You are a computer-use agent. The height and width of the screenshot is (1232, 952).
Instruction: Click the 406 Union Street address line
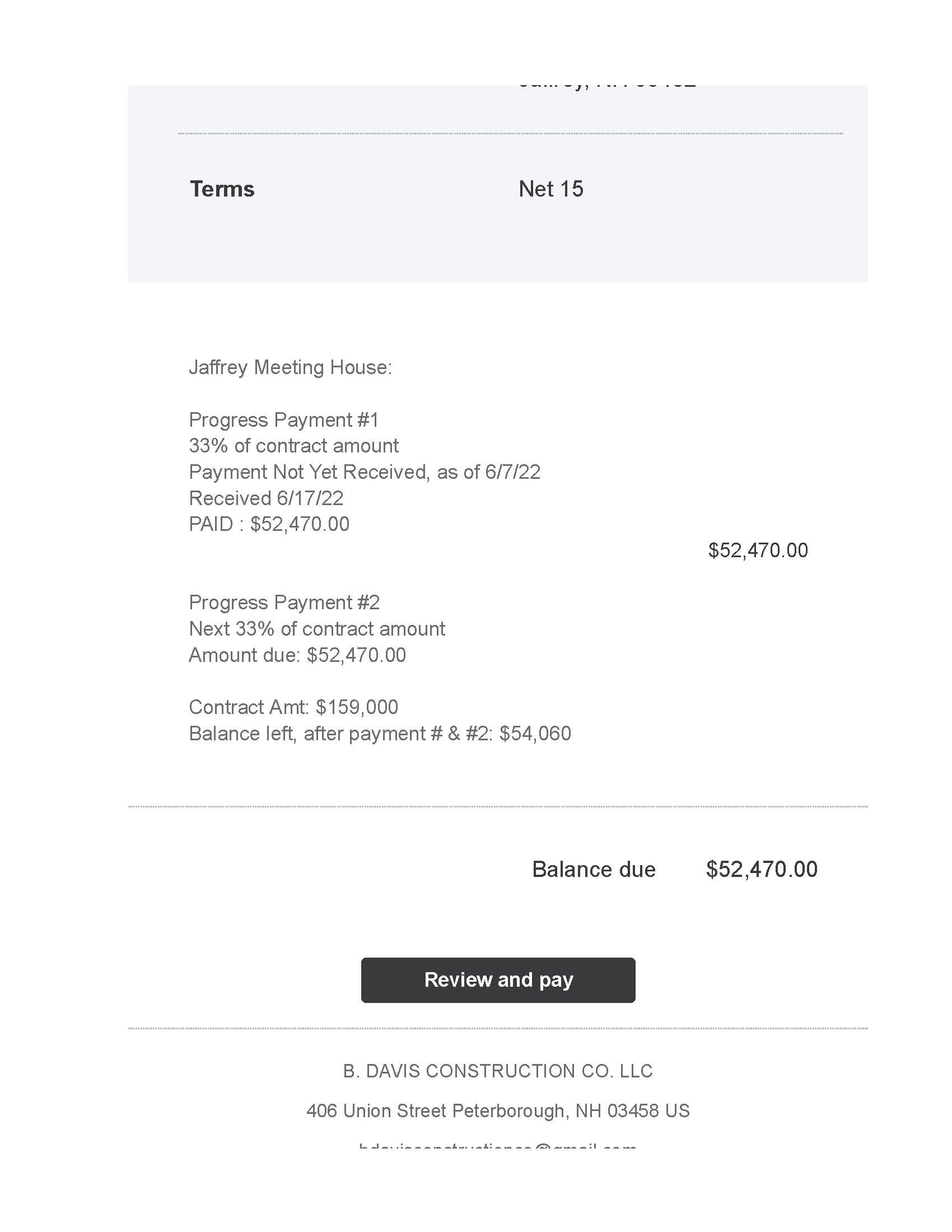pos(498,1110)
